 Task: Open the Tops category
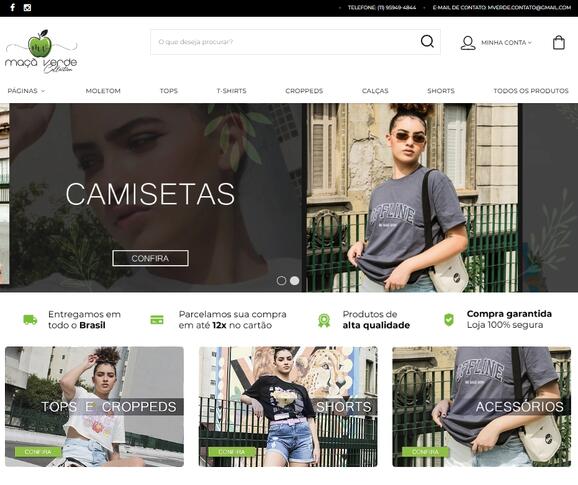(x=169, y=91)
